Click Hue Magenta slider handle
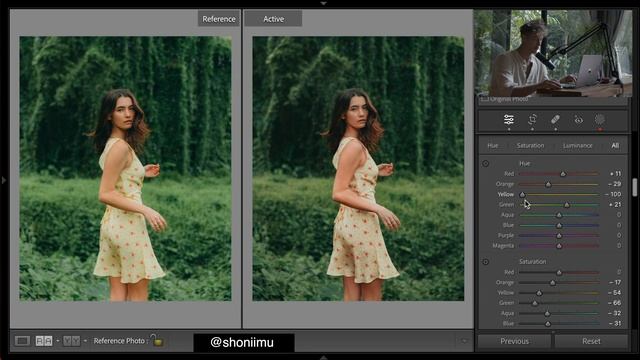Viewport: 640px width, 360px height. coord(559,246)
